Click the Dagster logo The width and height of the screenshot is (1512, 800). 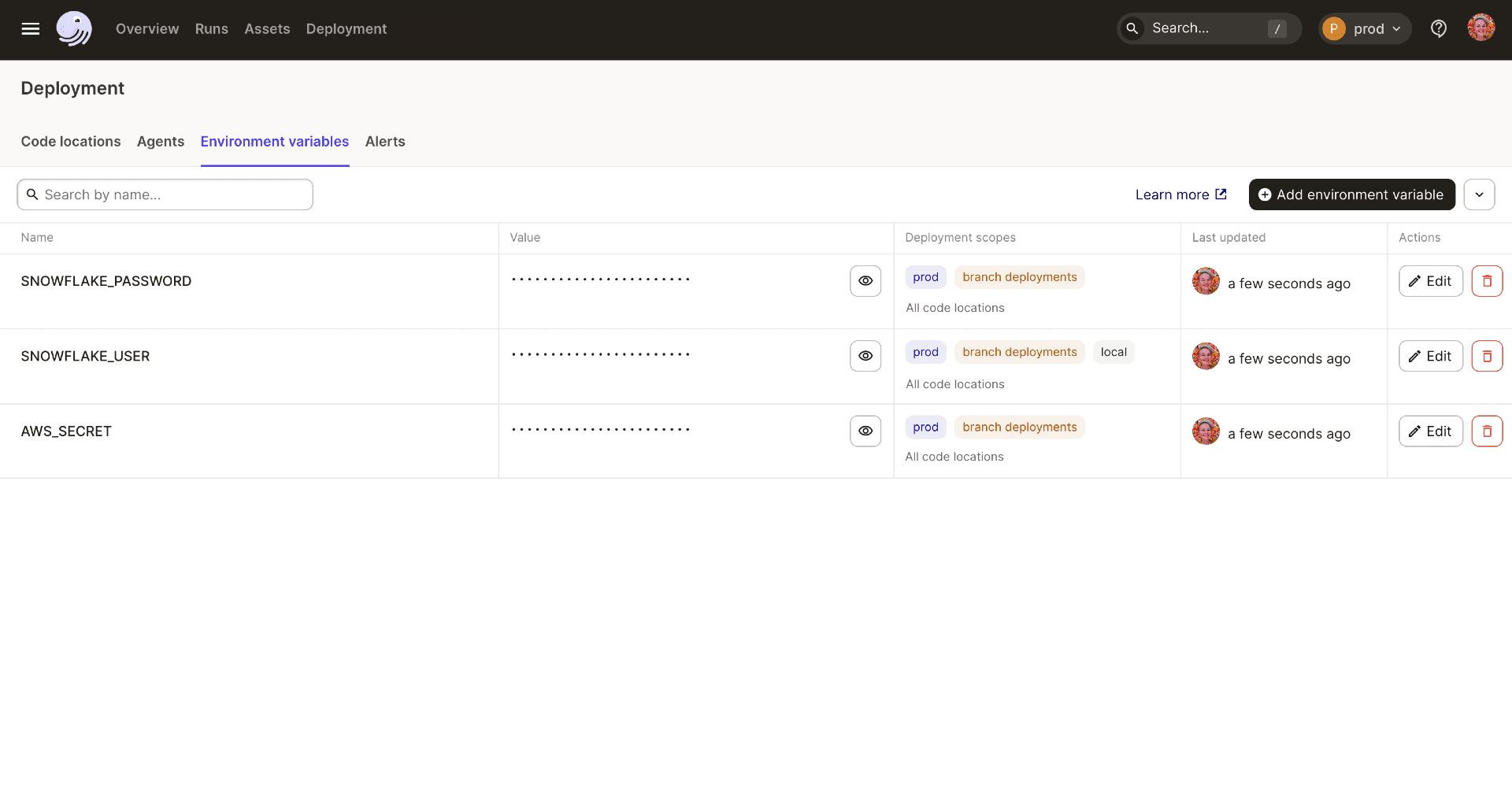(73, 28)
